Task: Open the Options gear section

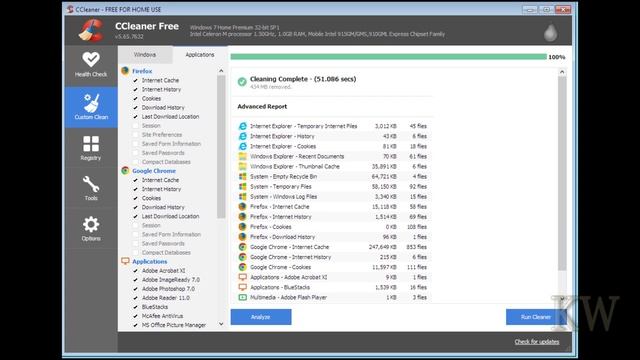Action: coord(91,229)
